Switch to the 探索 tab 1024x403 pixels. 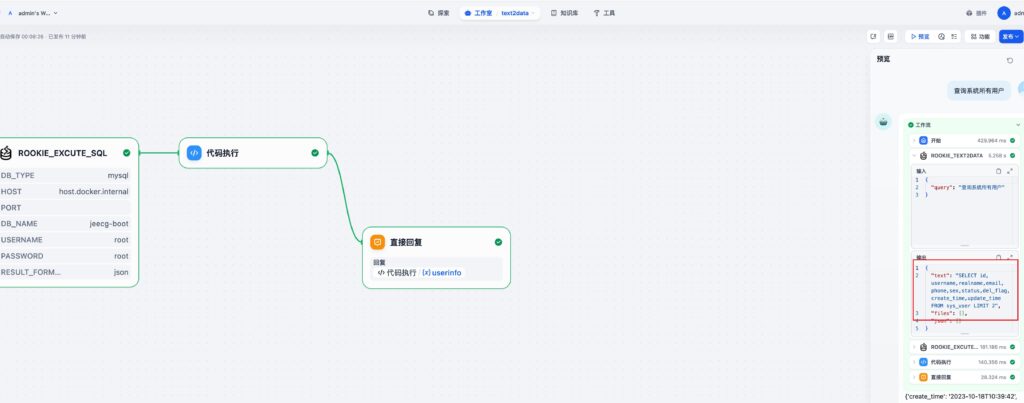[x=438, y=13]
